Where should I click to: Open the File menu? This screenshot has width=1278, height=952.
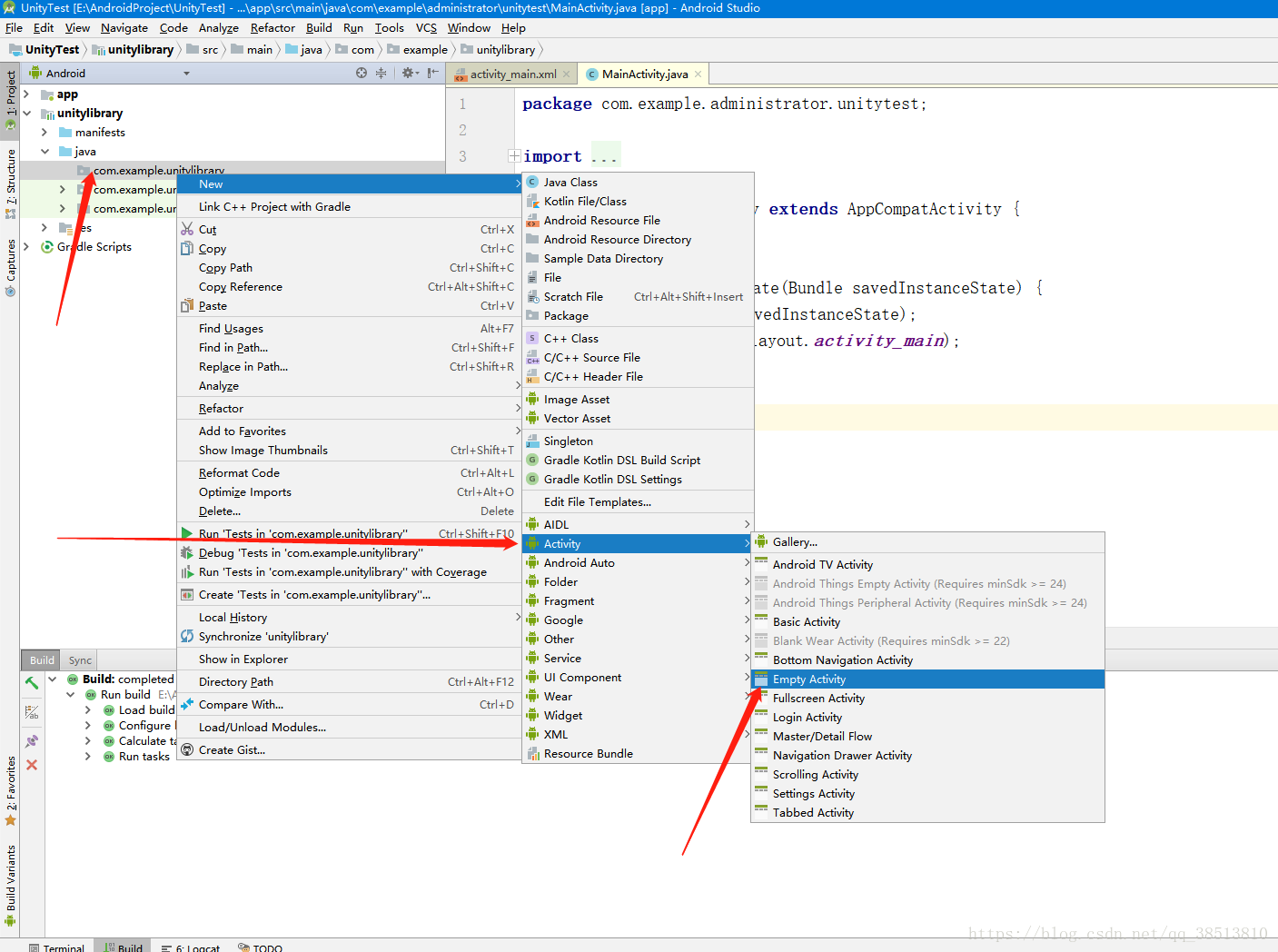[x=14, y=28]
